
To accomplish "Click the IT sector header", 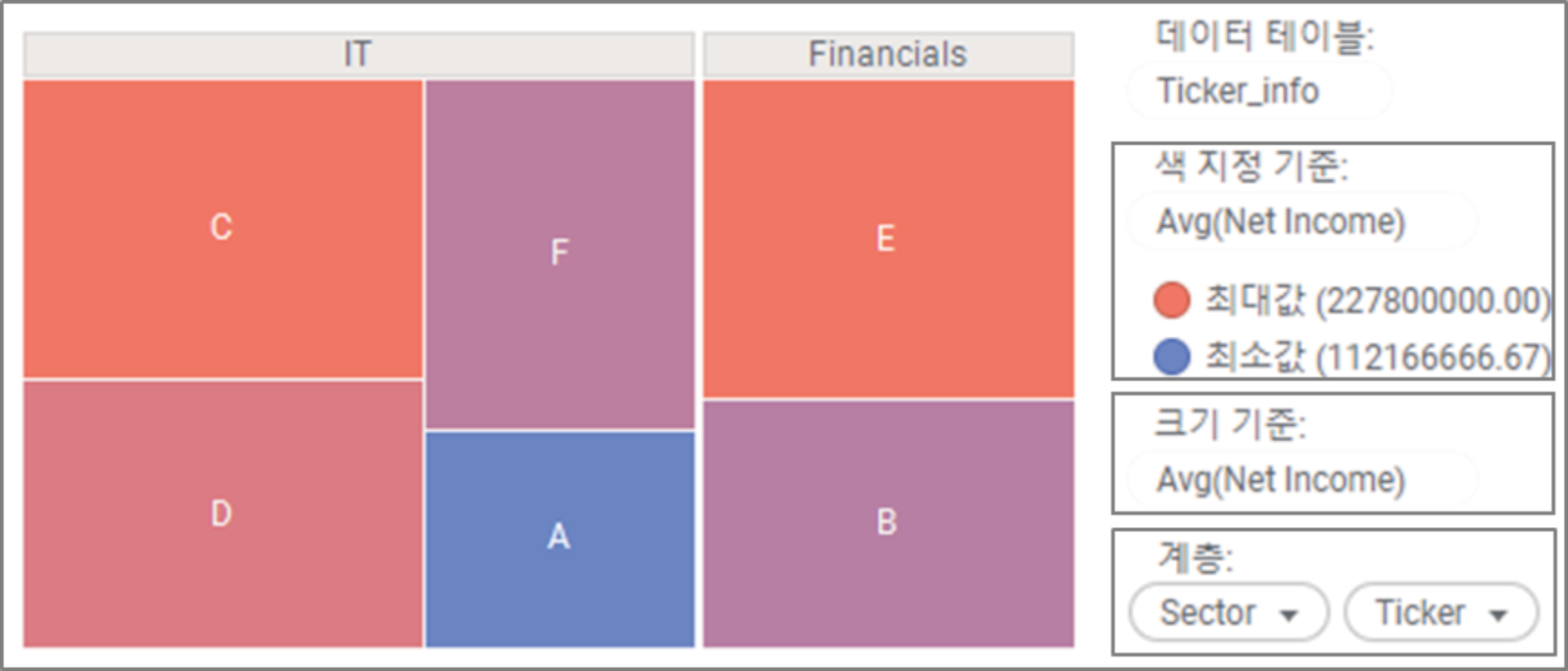I will pyautogui.click(x=359, y=54).
